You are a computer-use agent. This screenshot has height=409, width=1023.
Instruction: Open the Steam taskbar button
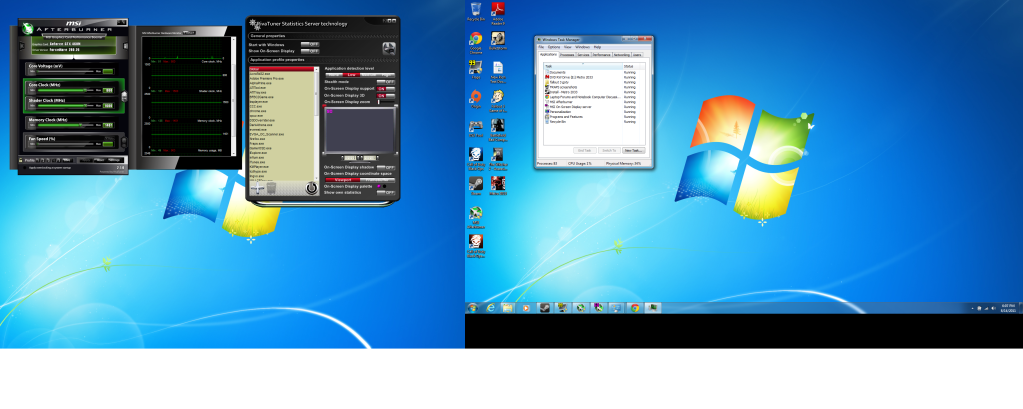pos(543,308)
